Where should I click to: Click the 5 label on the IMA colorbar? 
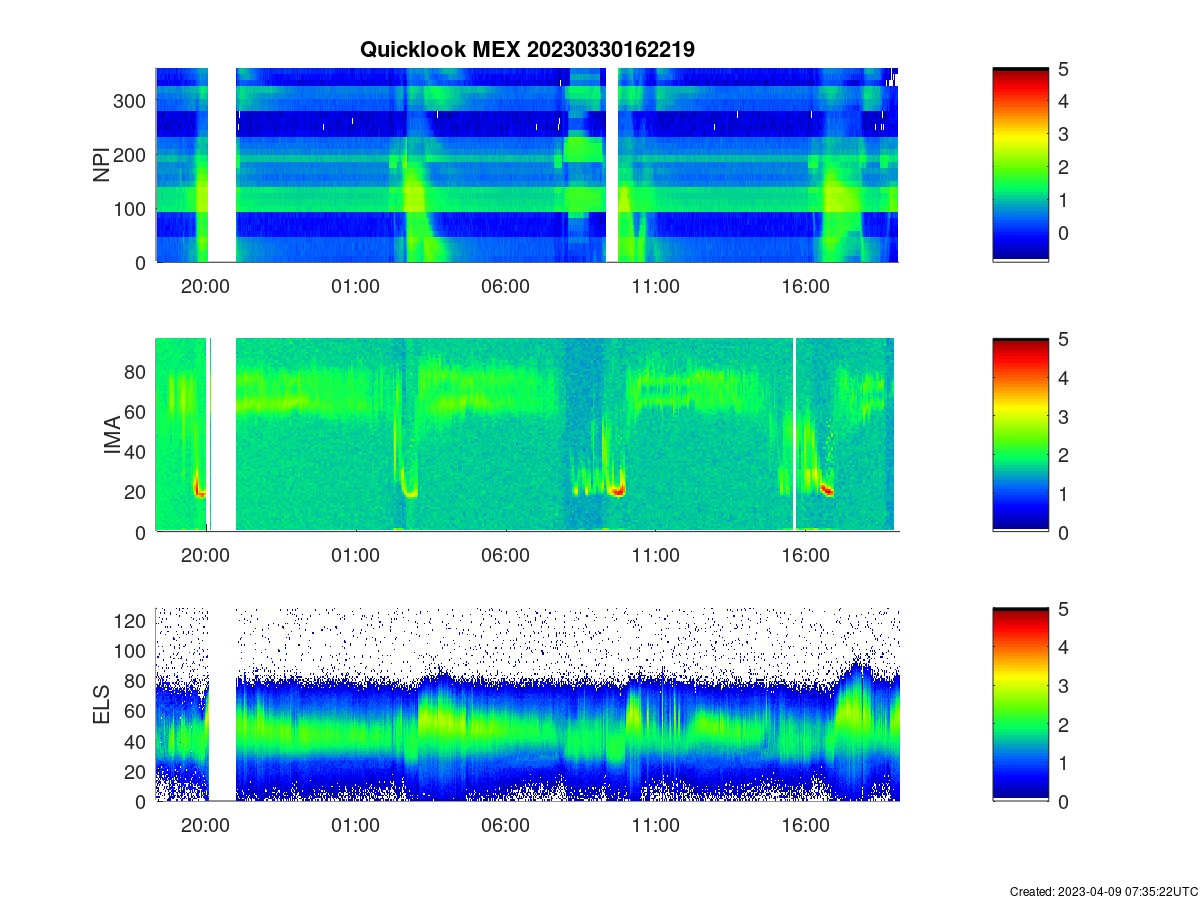pyautogui.click(x=1065, y=339)
